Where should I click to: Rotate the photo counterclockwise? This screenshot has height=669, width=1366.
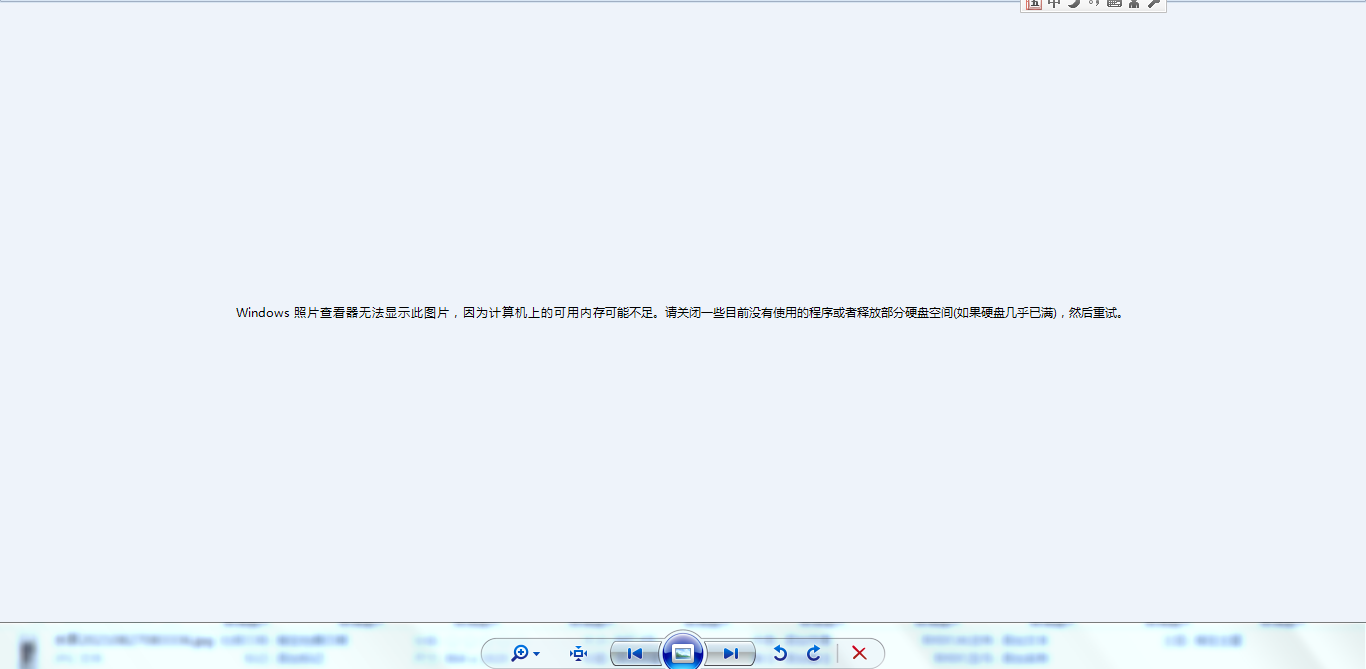click(x=781, y=653)
